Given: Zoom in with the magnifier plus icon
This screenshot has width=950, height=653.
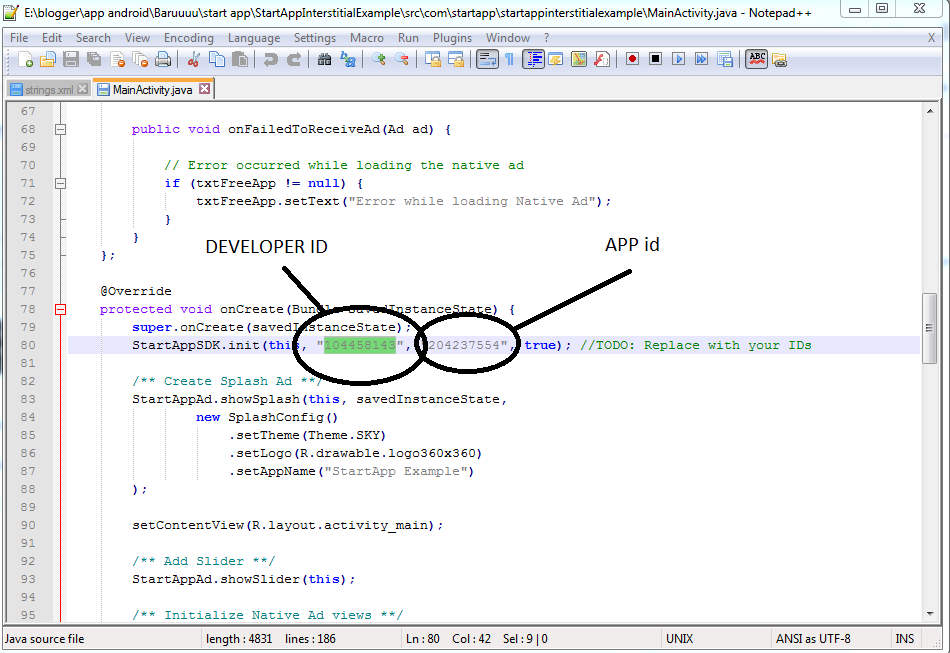Looking at the screenshot, I should click(379, 59).
